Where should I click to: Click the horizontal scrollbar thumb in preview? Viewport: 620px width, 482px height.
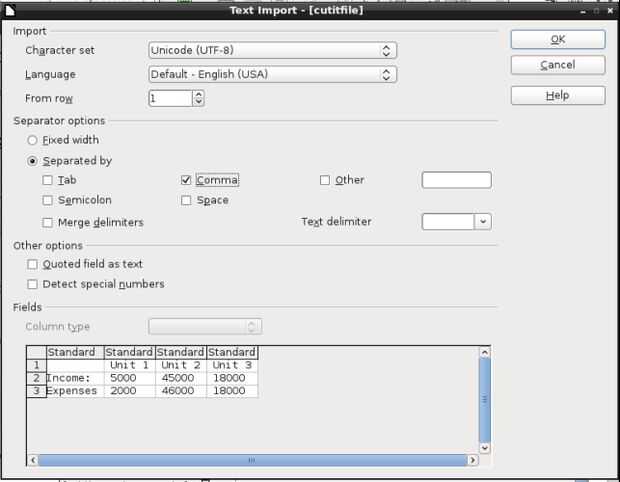click(252, 460)
